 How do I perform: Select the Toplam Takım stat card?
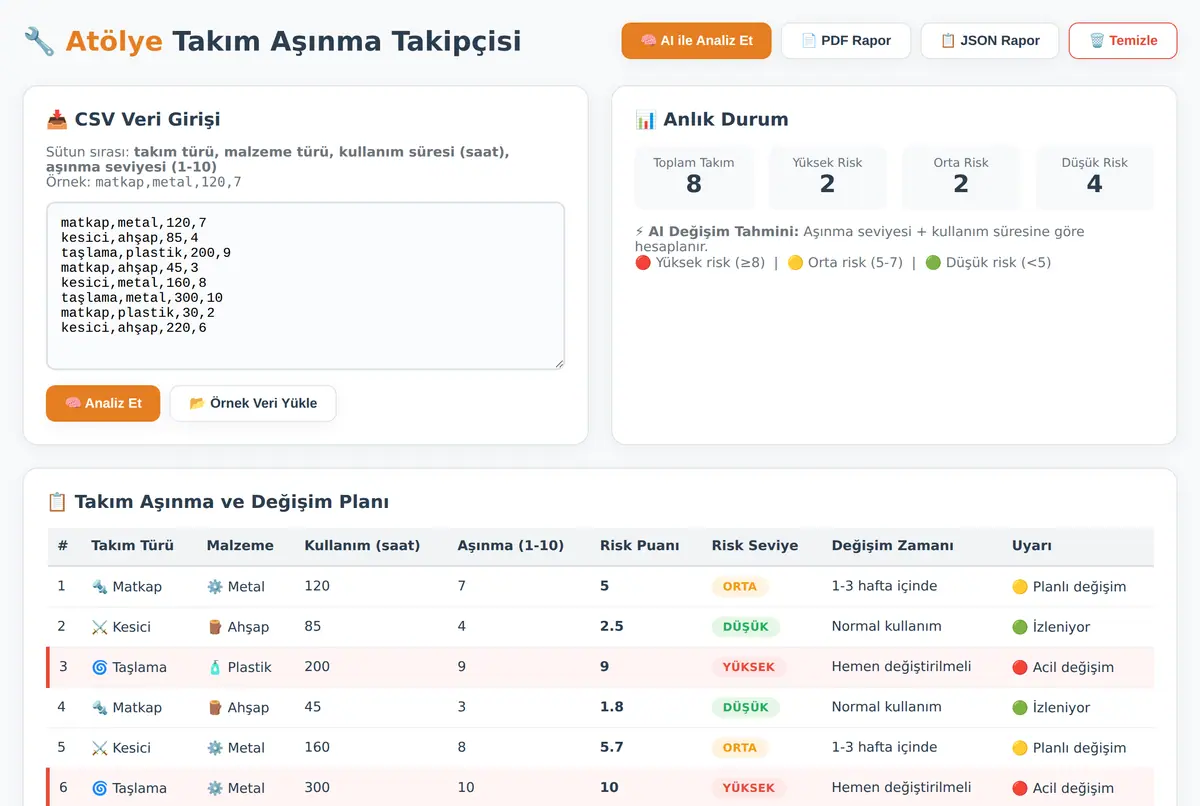(x=694, y=177)
